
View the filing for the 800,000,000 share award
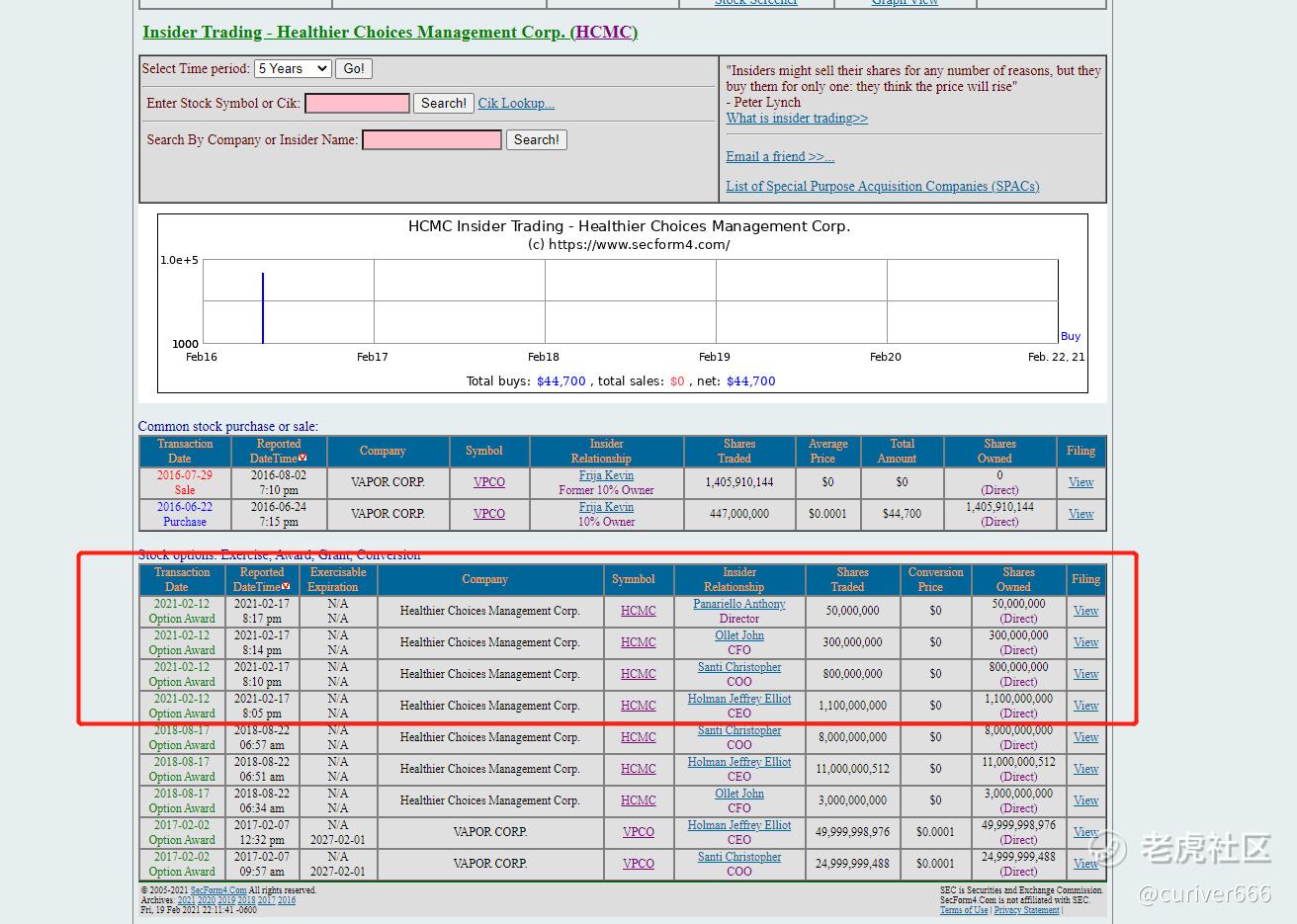(x=1085, y=674)
